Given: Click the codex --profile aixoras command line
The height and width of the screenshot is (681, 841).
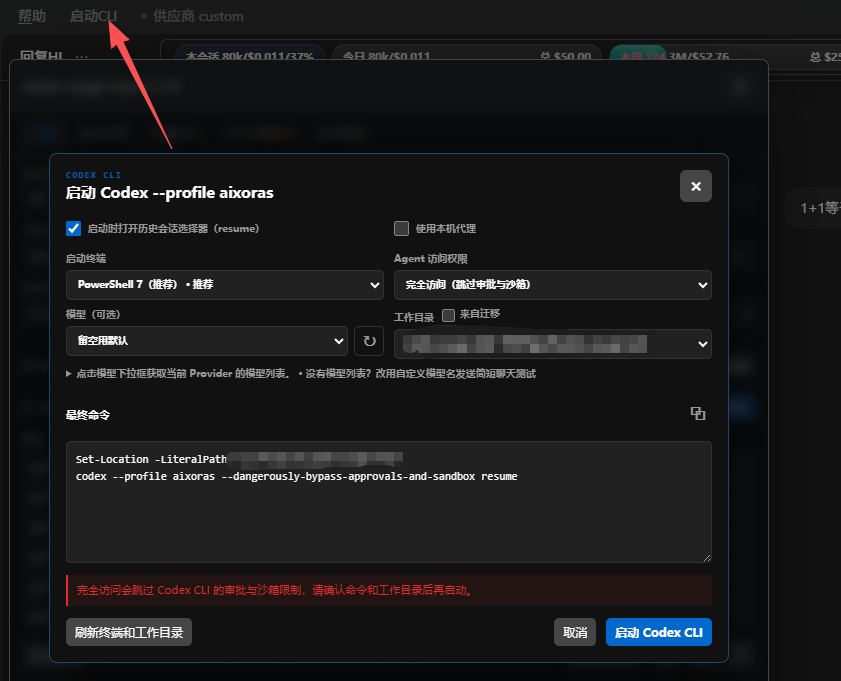Looking at the screenshot, I should point(297,476).
